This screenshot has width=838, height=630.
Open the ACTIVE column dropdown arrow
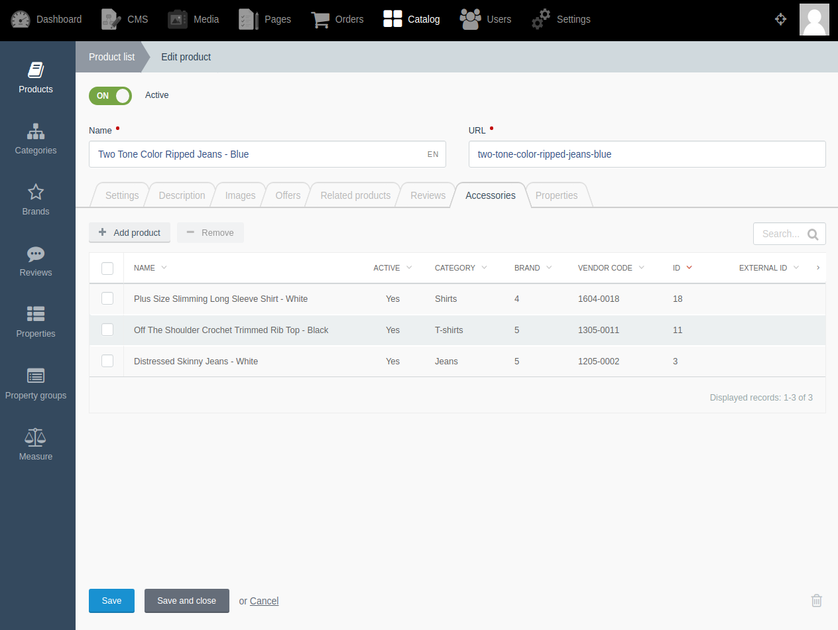point(409,267)
